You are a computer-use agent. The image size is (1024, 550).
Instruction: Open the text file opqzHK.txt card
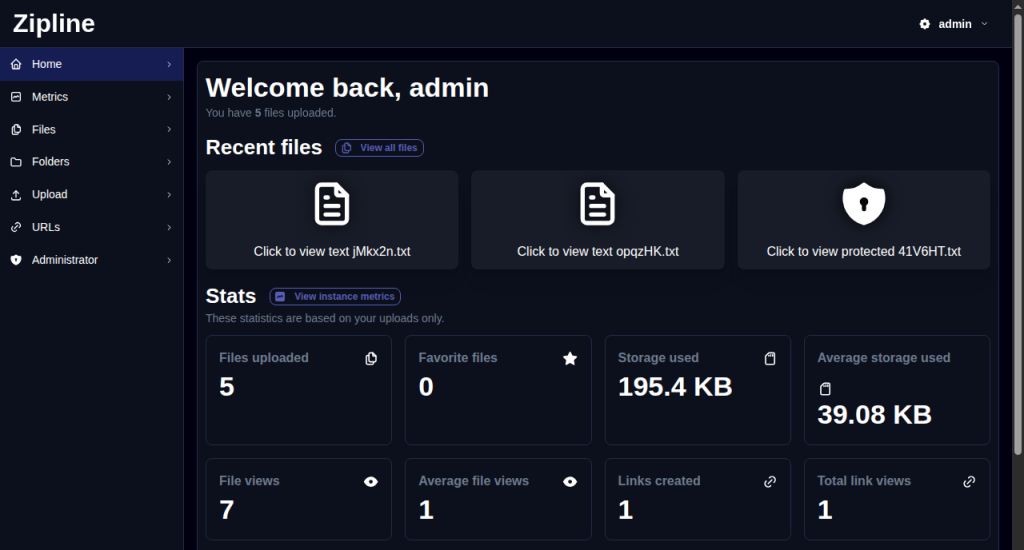point(598,220)
